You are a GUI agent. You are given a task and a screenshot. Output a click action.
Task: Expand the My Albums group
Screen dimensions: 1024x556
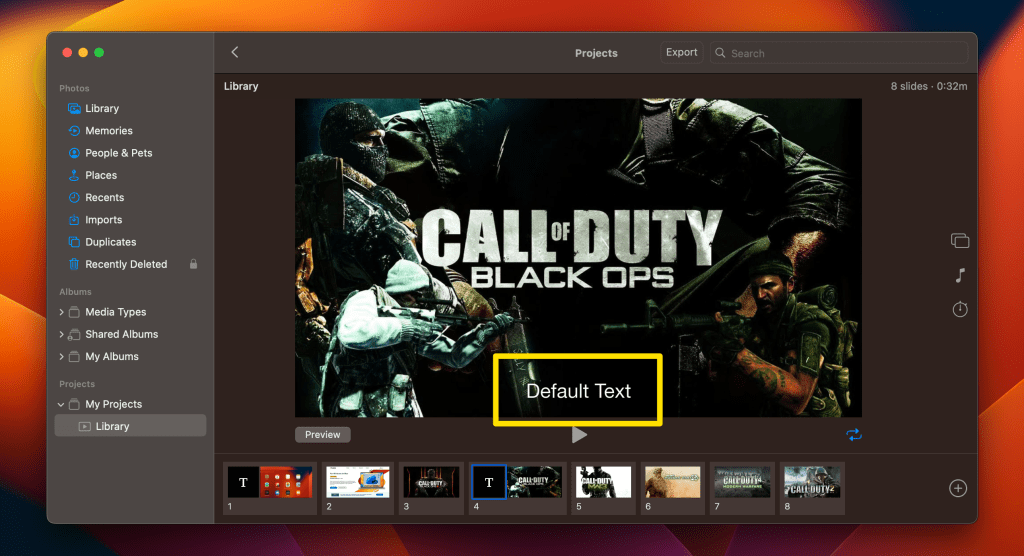[61, 357]
